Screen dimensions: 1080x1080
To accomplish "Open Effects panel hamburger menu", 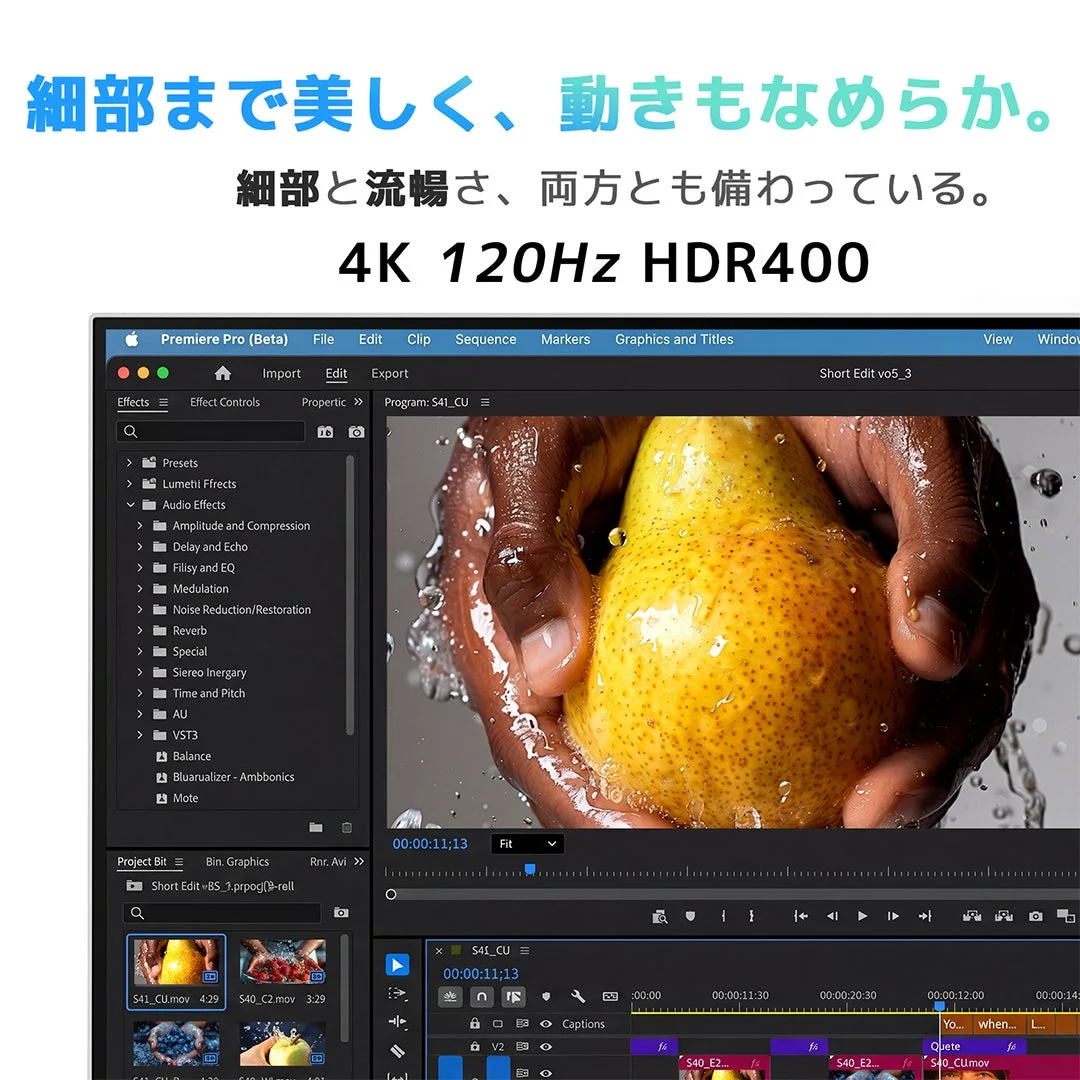I will click(163, 402).
